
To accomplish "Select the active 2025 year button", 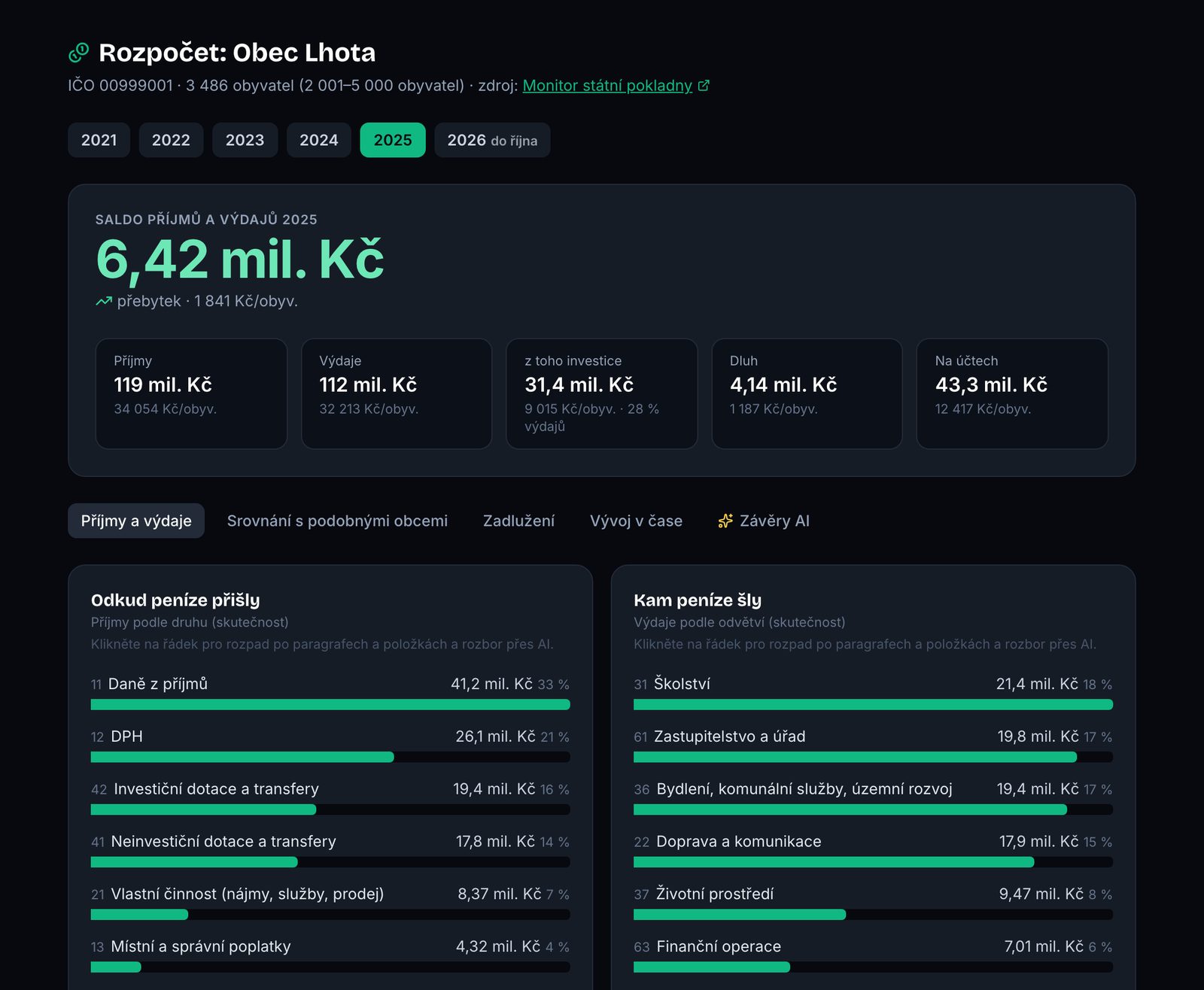I will [x=393, y=140].
